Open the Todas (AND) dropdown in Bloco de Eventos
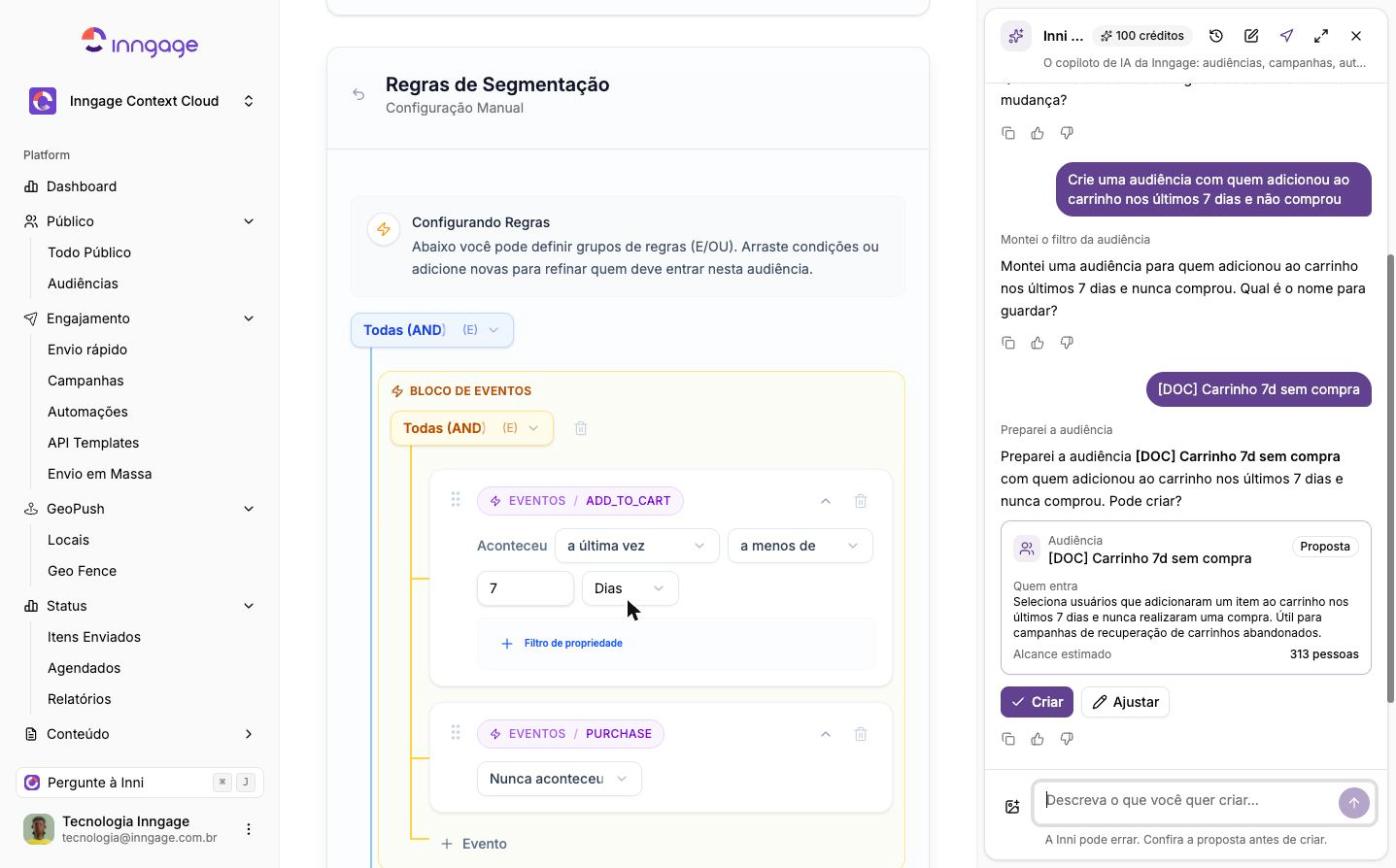 [472, 428]
